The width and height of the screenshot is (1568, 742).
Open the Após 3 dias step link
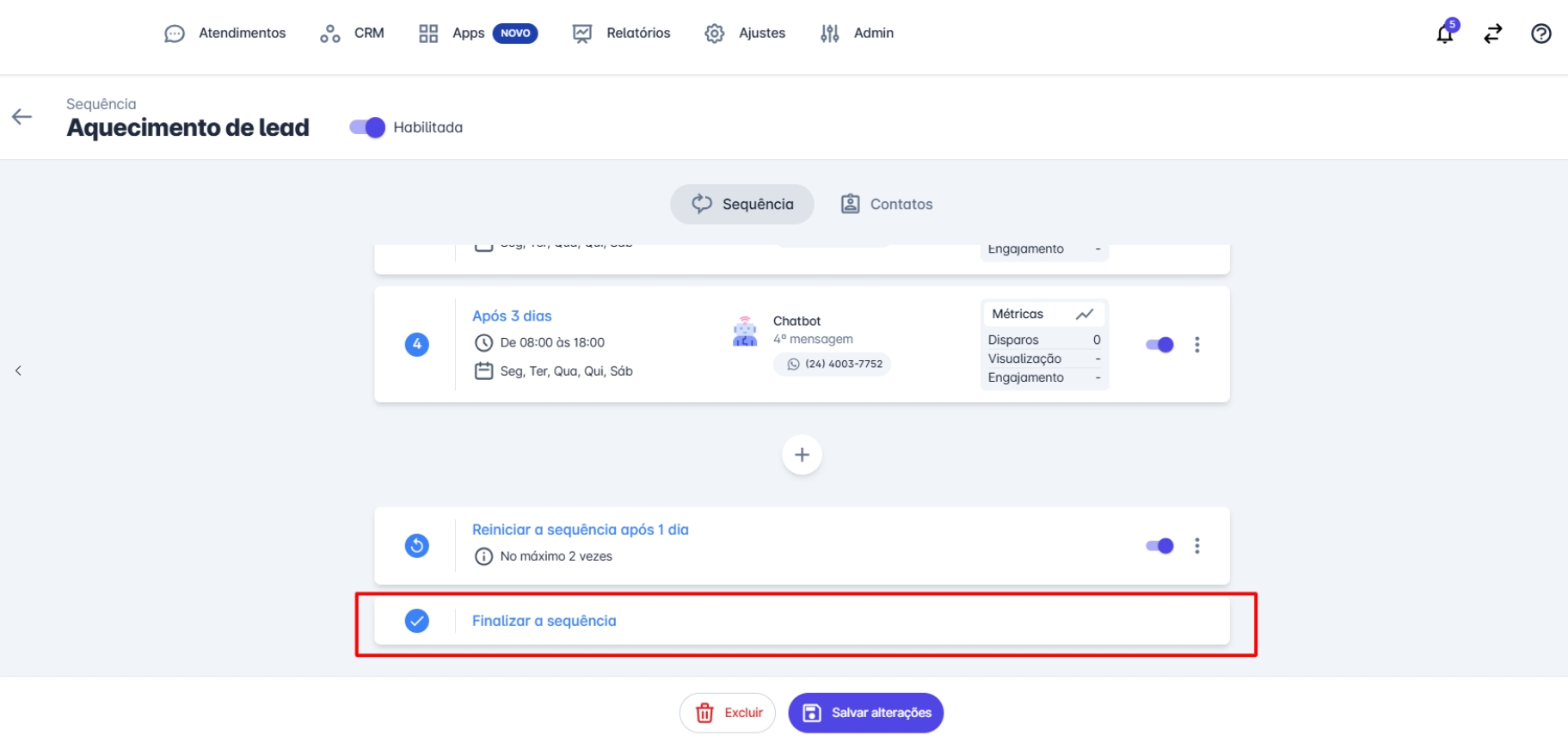(512, 316)
